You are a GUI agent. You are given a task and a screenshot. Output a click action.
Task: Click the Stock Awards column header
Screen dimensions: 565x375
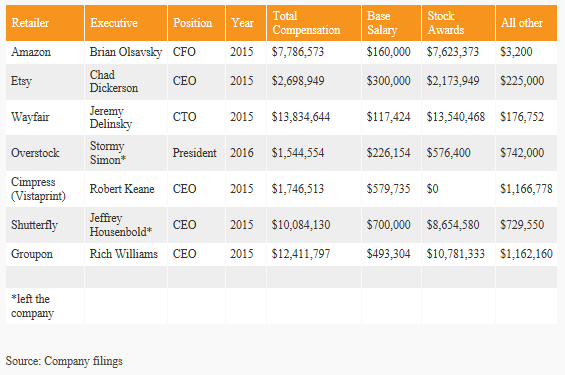(458, 23)
